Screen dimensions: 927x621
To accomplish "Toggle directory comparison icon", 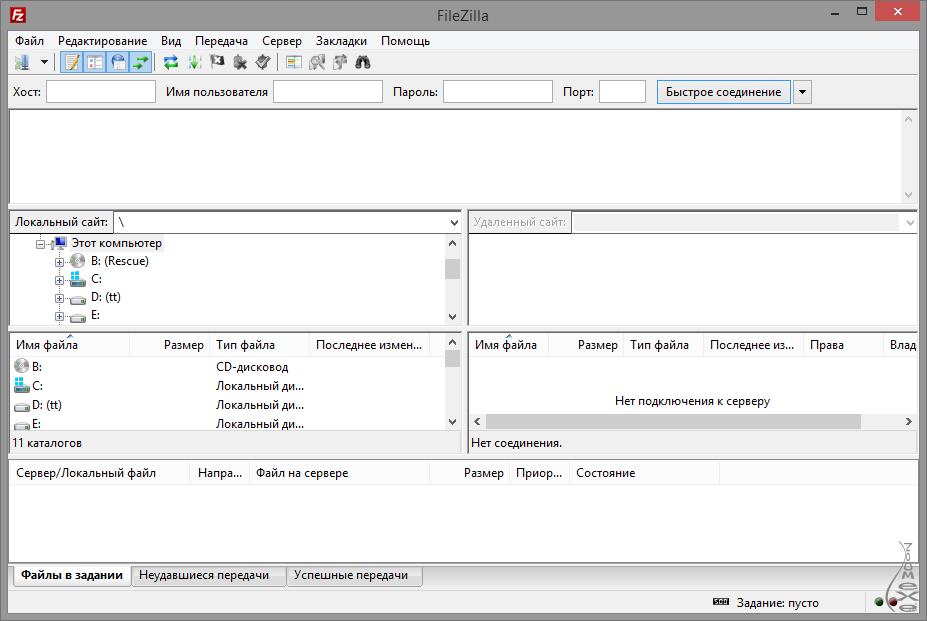I will coord(317,62).
